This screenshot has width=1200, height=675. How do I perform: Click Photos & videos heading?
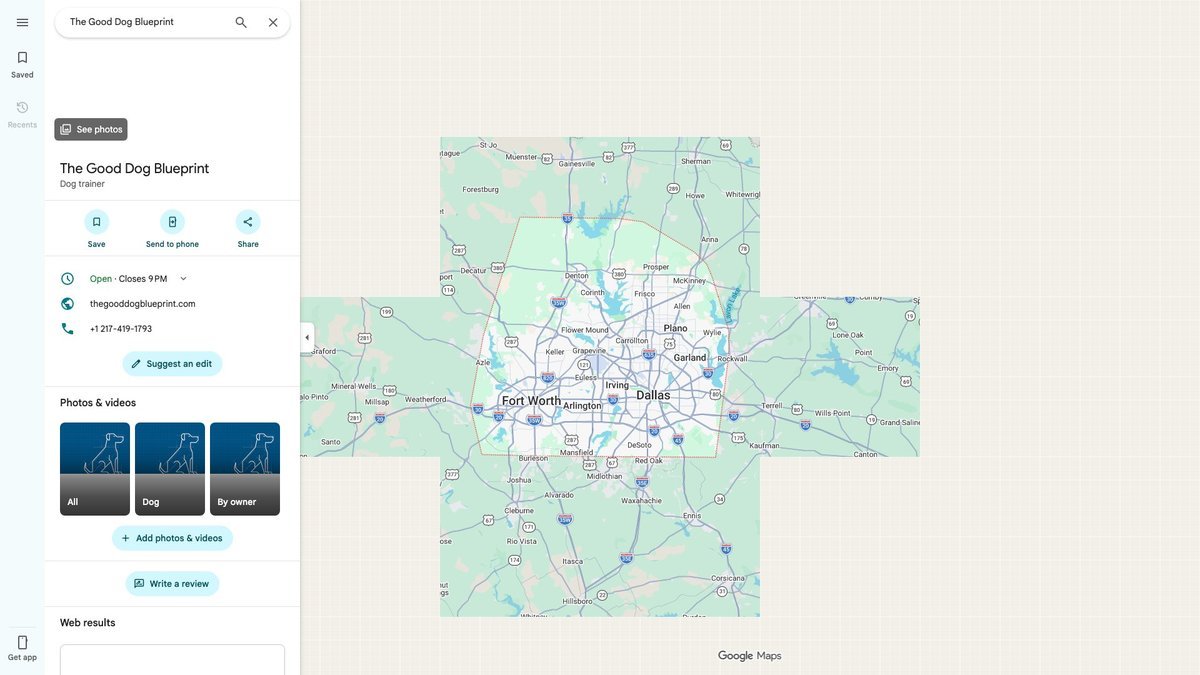click(98, 403)
